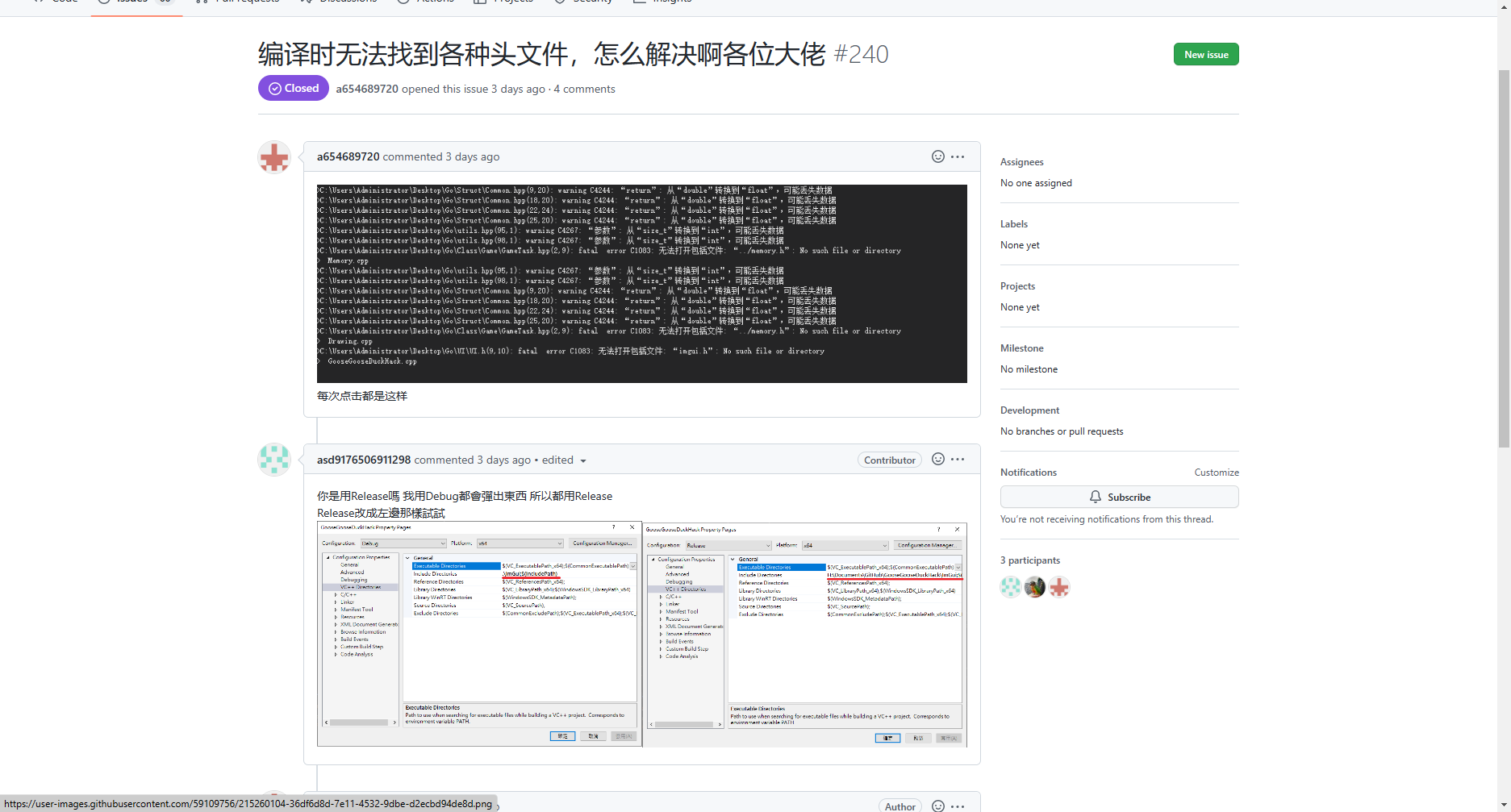Click the green New issue button
Image resolution: width=1511 pixels, height=812 pixels.
pyautogui.click(x=1206, y=54)
